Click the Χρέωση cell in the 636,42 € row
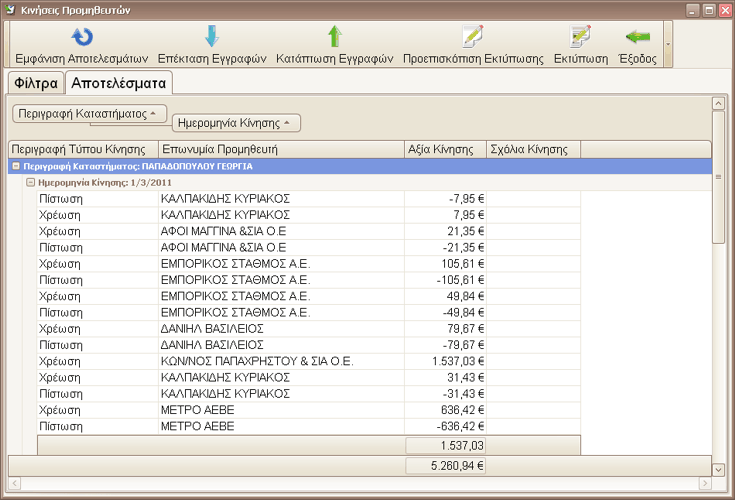 pos(98,410)
